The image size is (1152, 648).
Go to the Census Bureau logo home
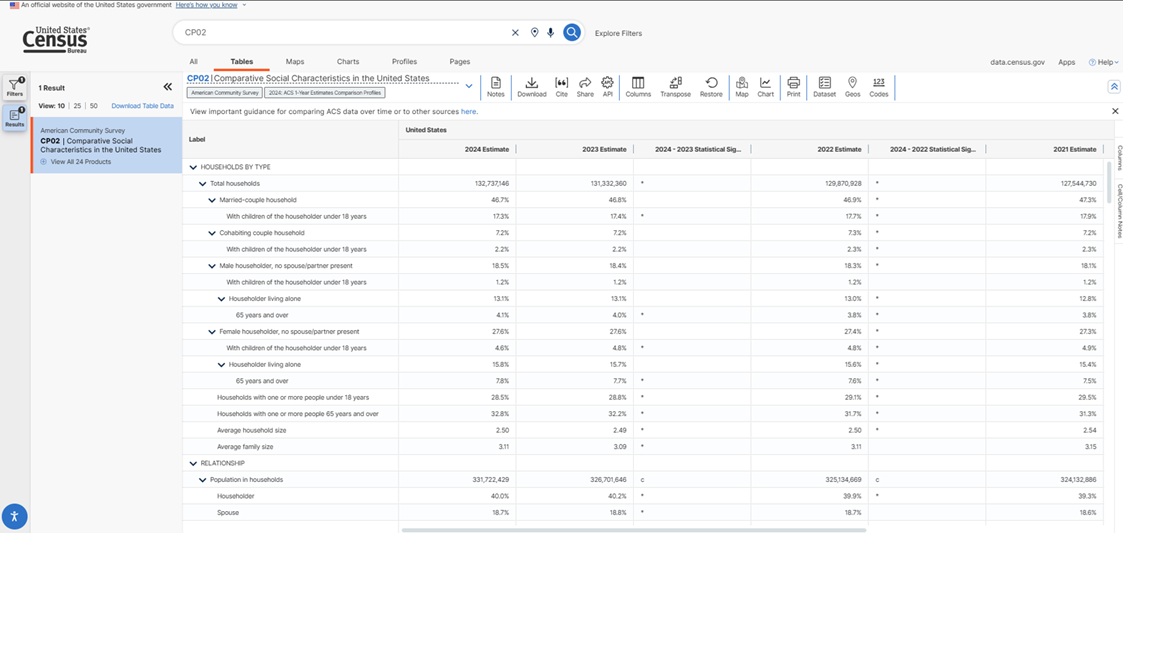point(56,40)
